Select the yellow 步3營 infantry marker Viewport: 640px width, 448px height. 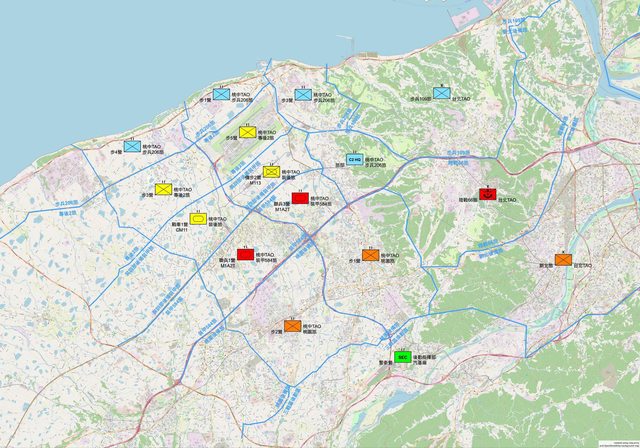click(163, 189)
